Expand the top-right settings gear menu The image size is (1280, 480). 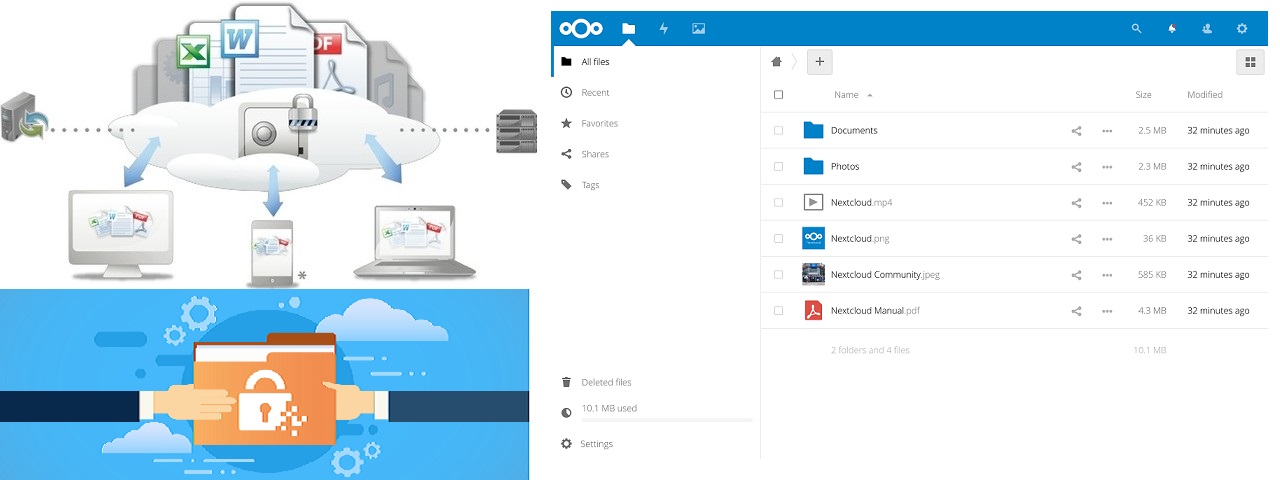pyautogui.click(x=1242, y=29)
